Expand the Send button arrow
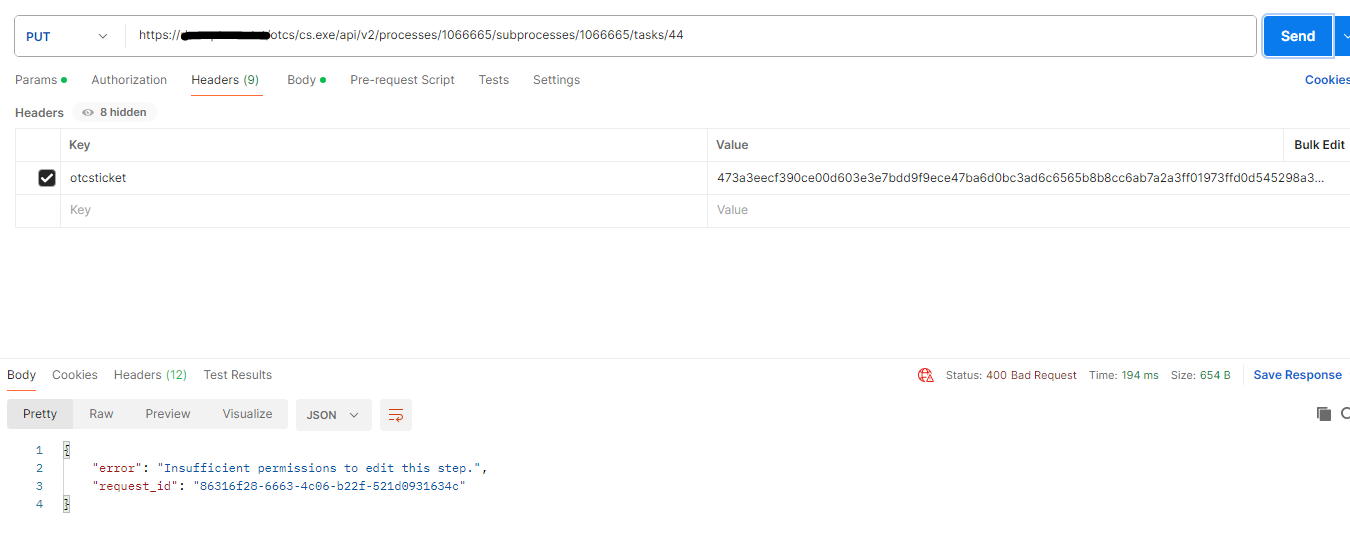Viewport: 1350px width, 545px height. click(x=1343, y=36)
